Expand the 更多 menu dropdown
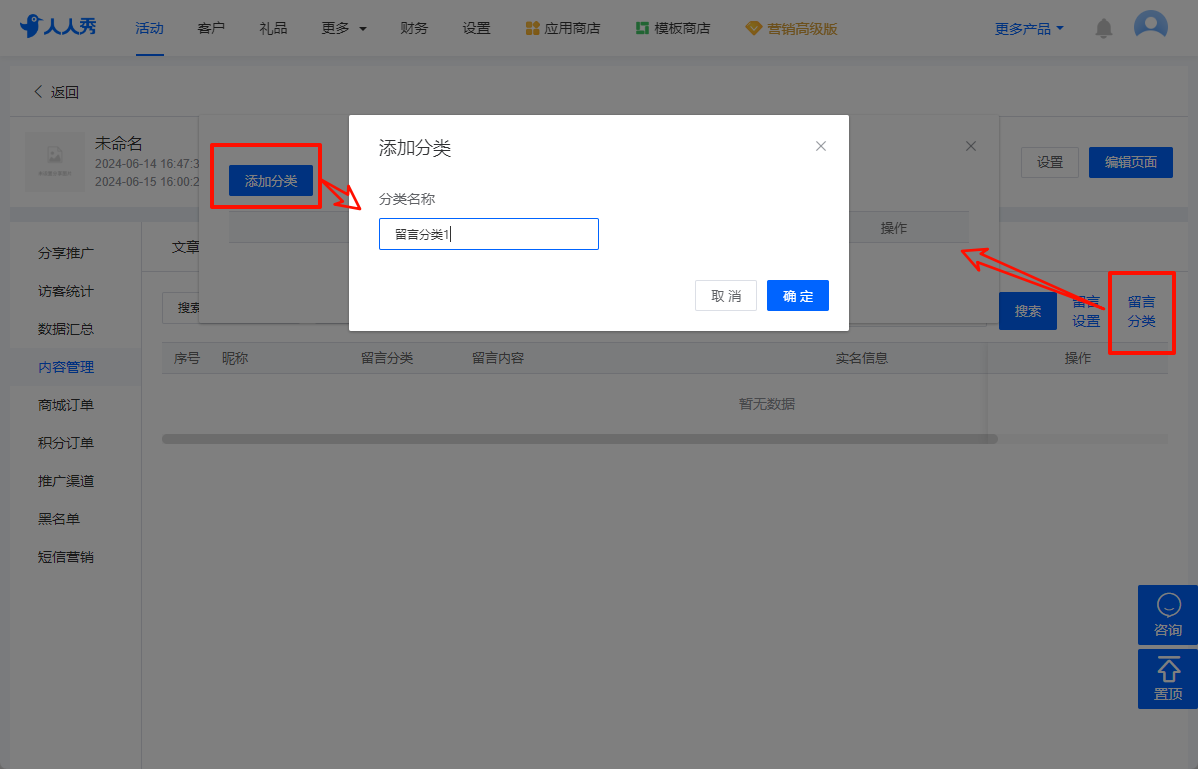 coord(344,28)
